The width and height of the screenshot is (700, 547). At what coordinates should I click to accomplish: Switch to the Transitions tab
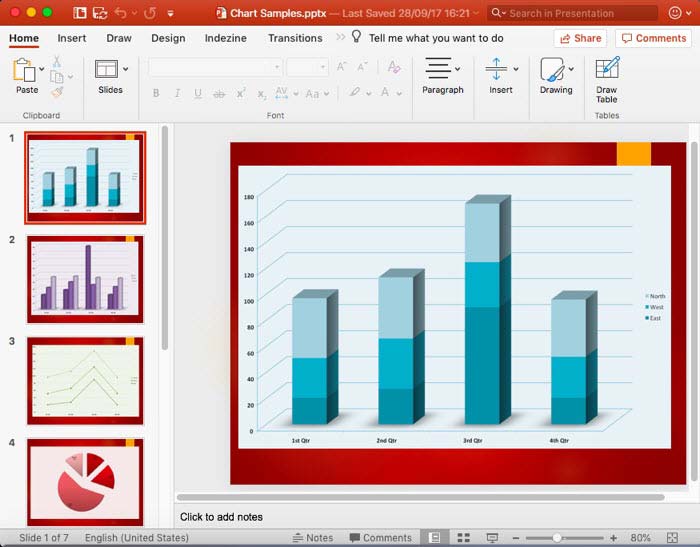(295, 38)
